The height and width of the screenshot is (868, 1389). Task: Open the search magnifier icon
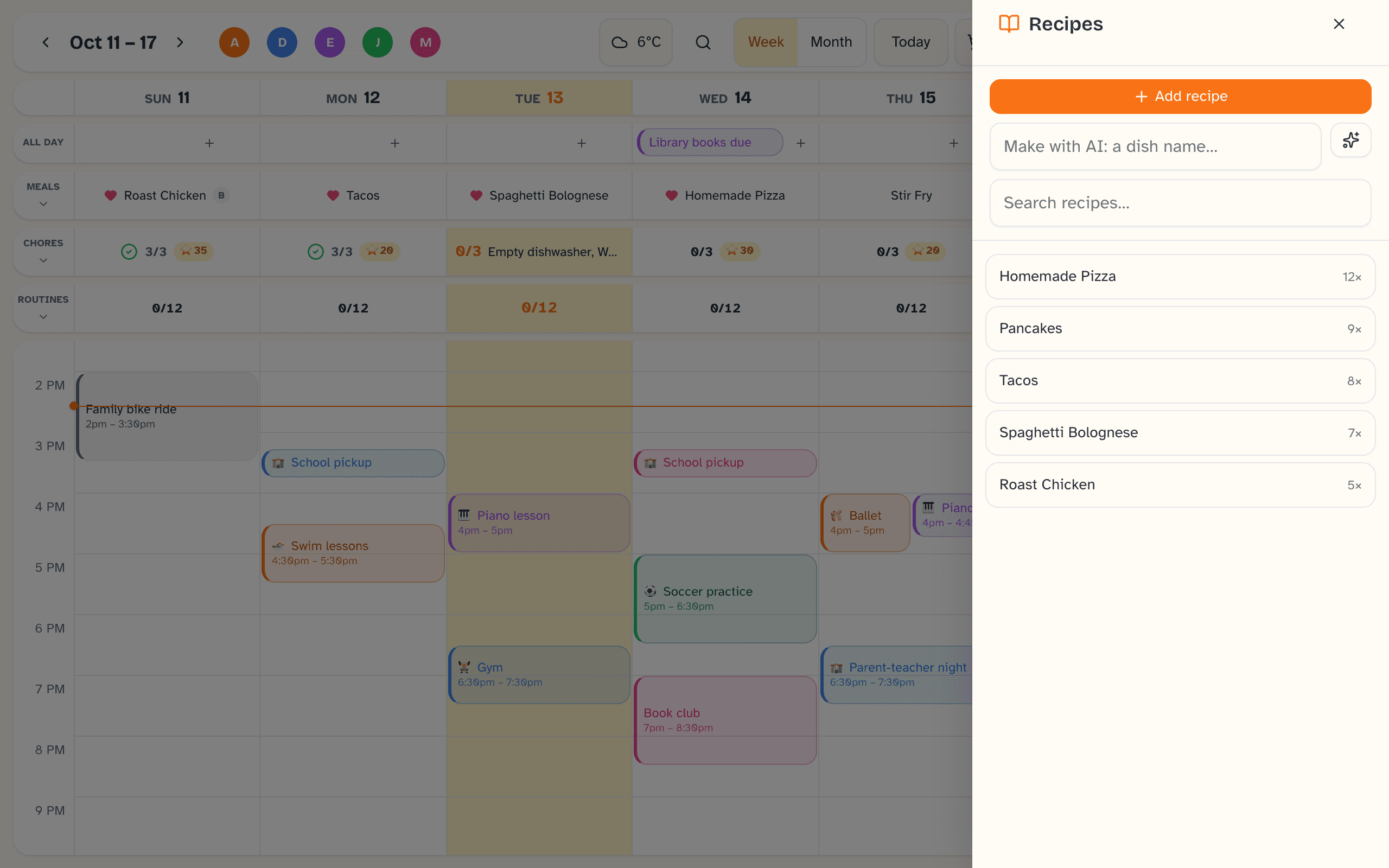[703, 42]
